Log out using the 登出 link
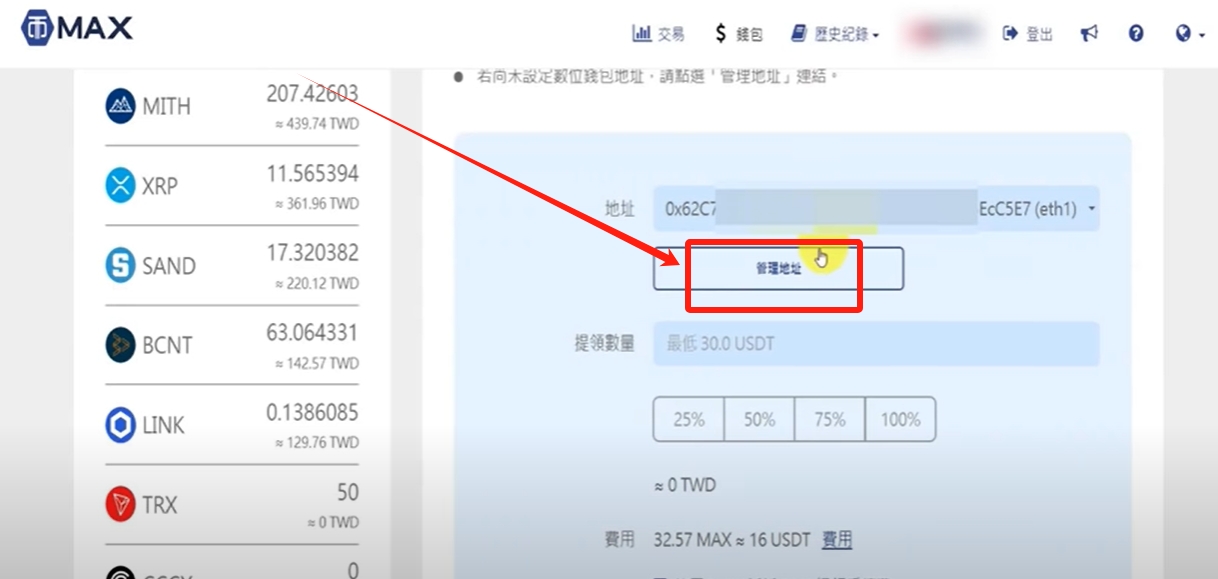 click(1027, 34)
